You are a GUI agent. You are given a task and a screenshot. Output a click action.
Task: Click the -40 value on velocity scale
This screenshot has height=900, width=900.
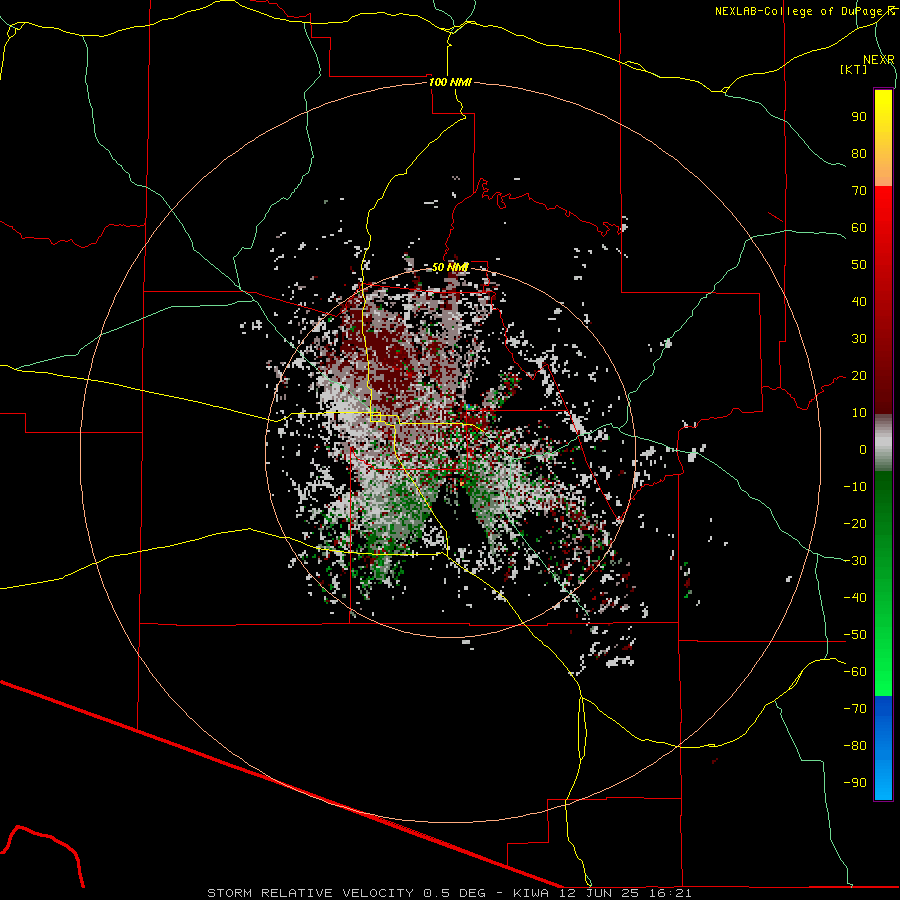point(855,598)
